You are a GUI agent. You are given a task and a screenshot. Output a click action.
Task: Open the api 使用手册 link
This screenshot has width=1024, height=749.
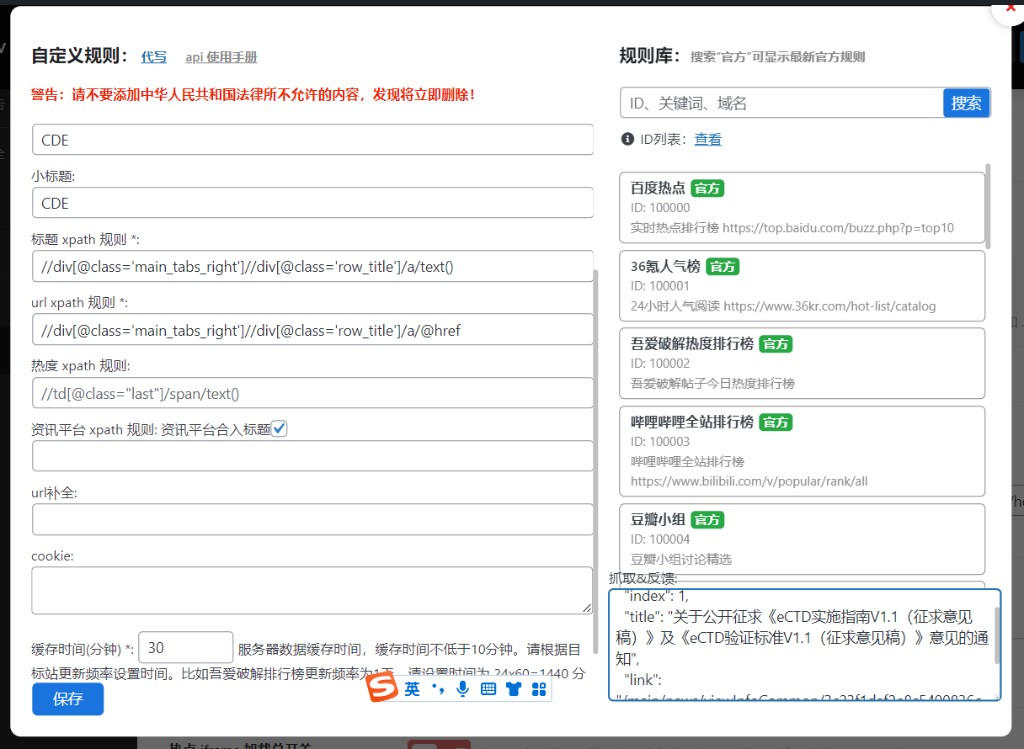[221, 57]
